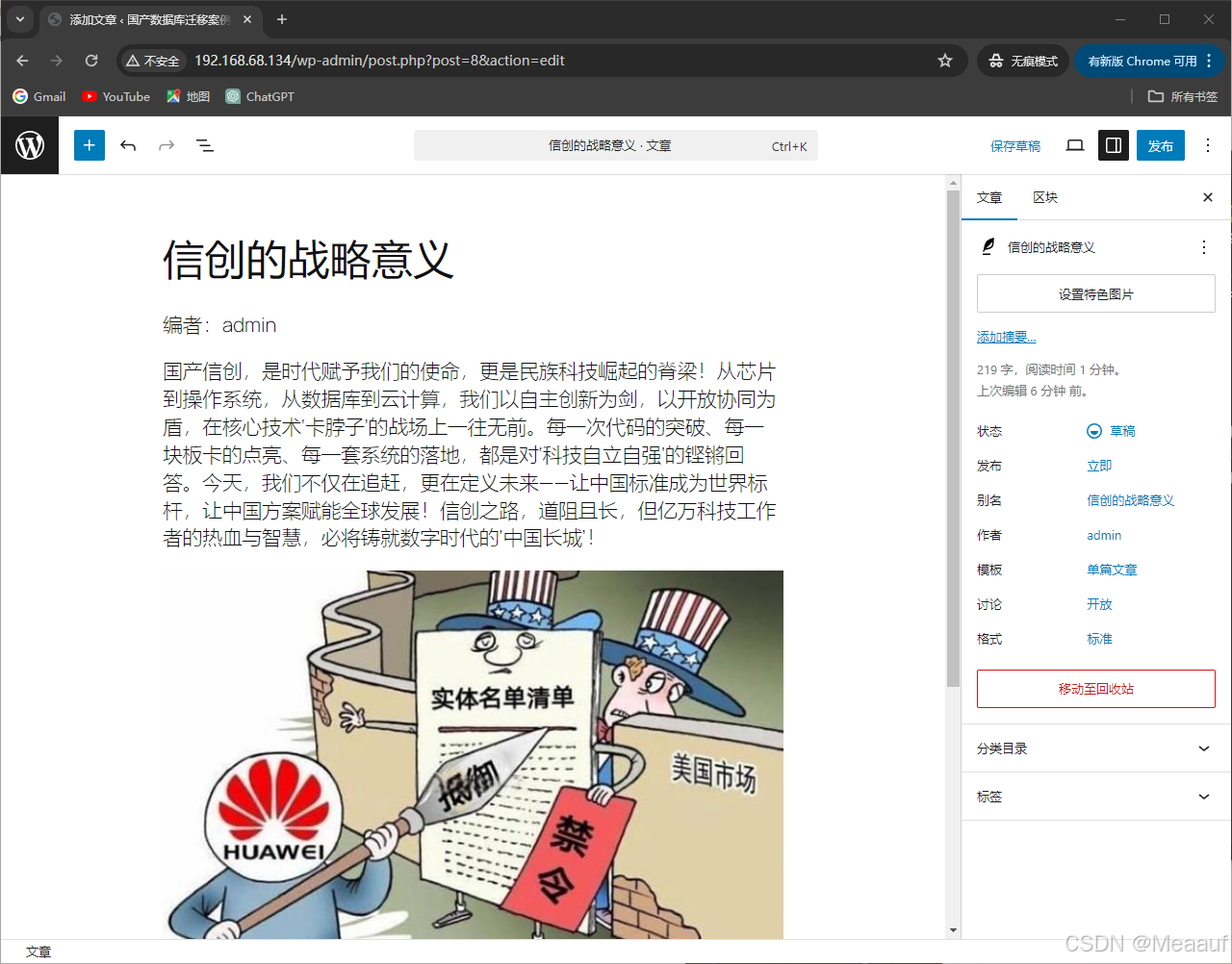The height and width of the screenshot is (964, 1232).
Task: Open the document overview list icon
Action: coord(205,145)
